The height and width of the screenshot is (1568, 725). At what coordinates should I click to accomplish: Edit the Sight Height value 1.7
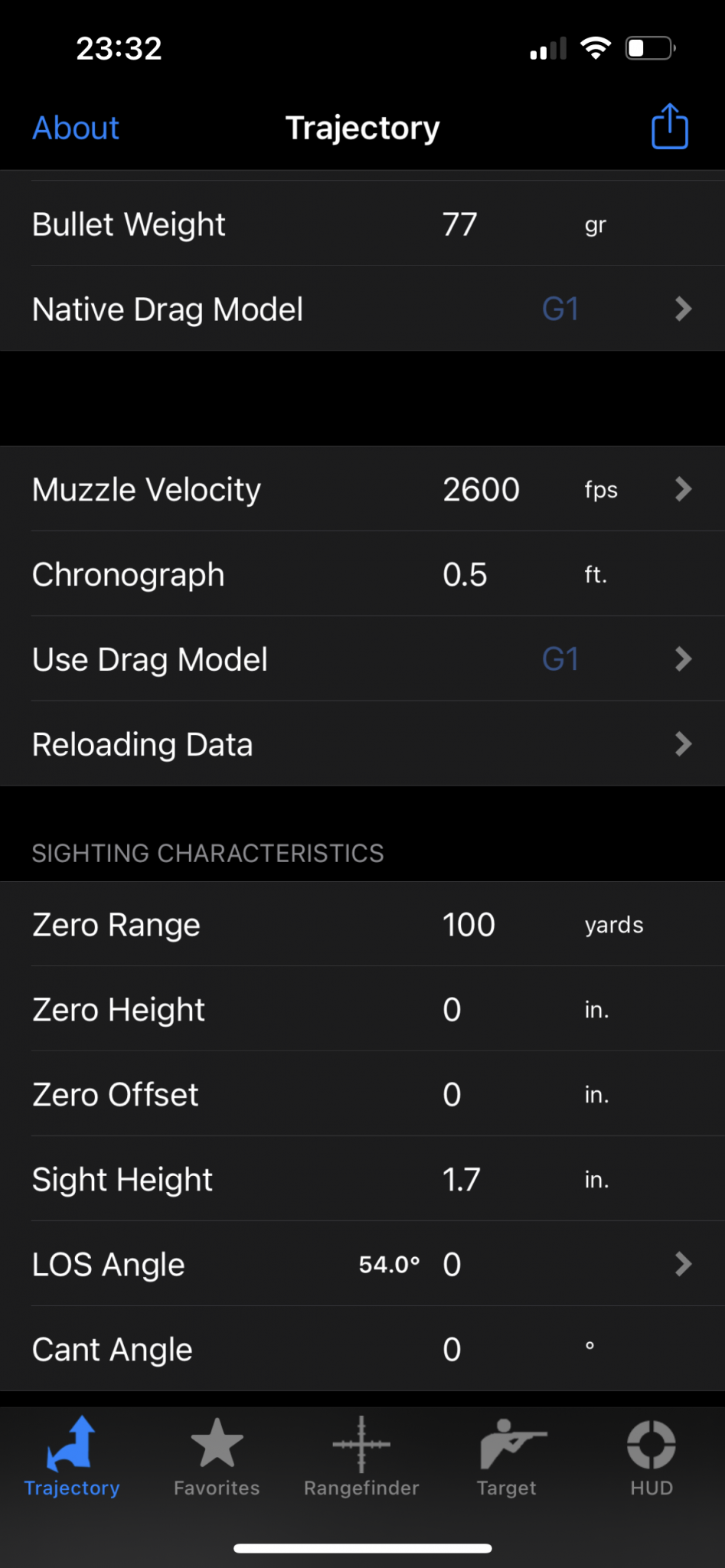pos(461,1180)
